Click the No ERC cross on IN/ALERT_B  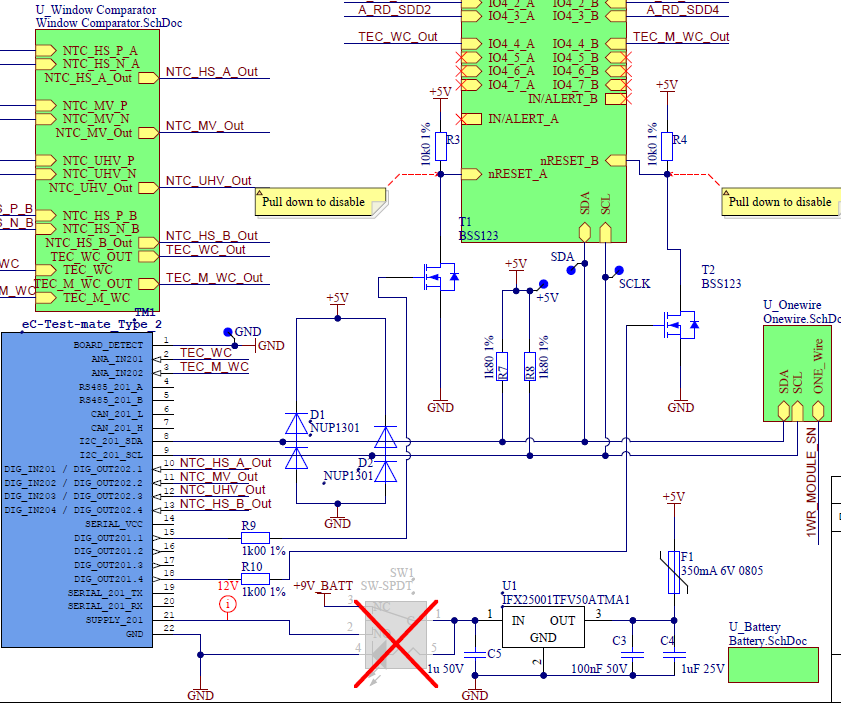(x=625, y=99)
